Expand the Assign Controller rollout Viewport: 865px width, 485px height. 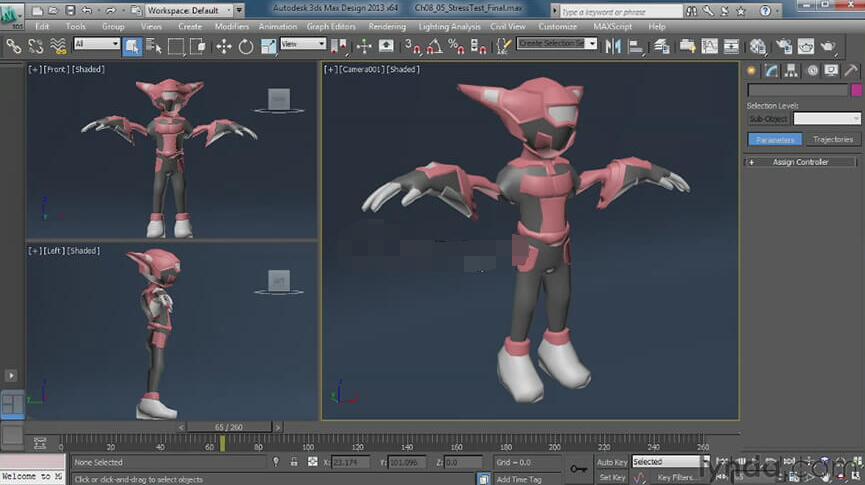point(800,162)
